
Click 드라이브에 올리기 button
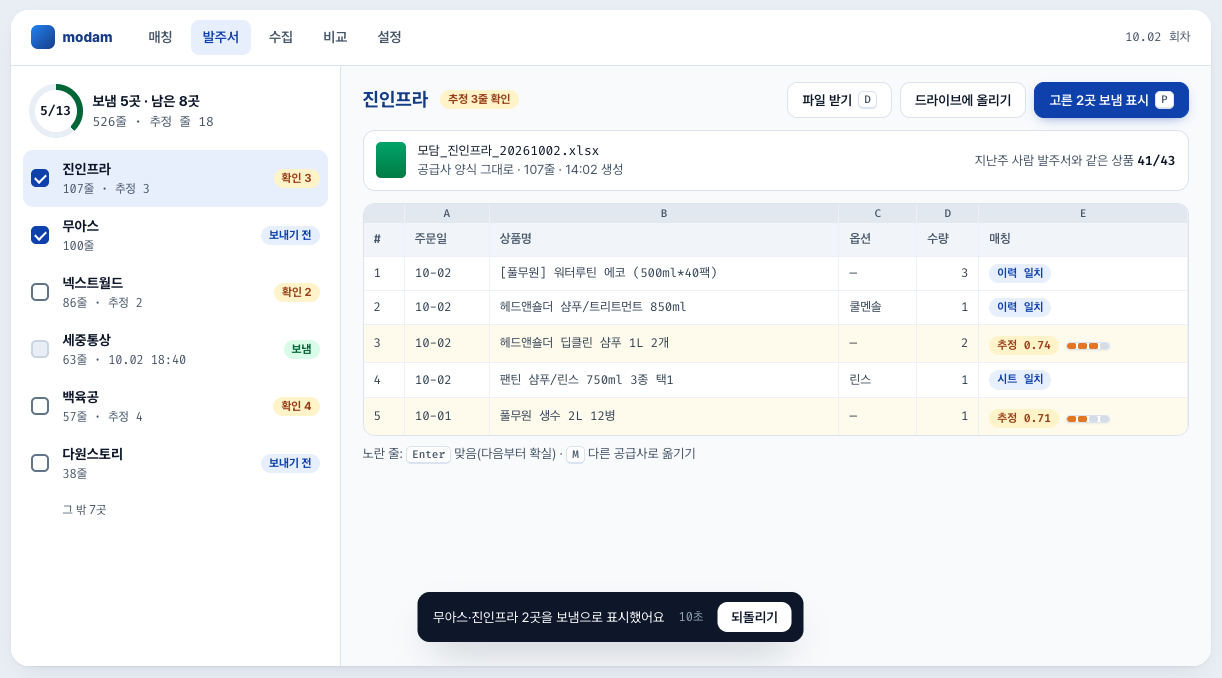[x=963, y=100]
